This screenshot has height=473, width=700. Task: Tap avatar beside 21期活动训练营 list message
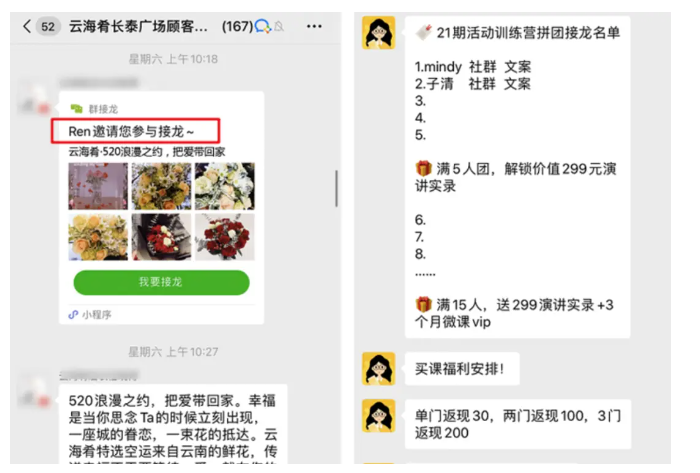click(x=379, y=32)
